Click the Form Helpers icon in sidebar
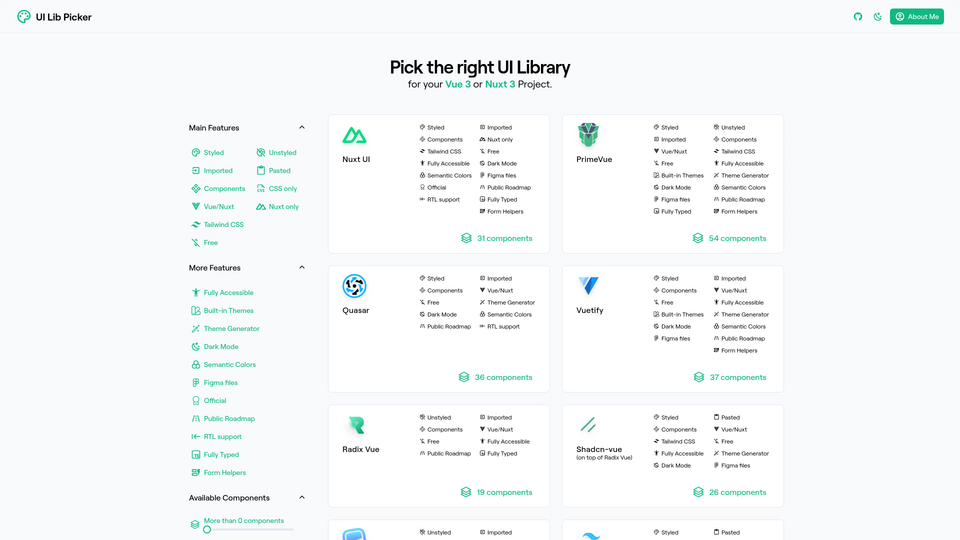 click(x=196, y=473)
